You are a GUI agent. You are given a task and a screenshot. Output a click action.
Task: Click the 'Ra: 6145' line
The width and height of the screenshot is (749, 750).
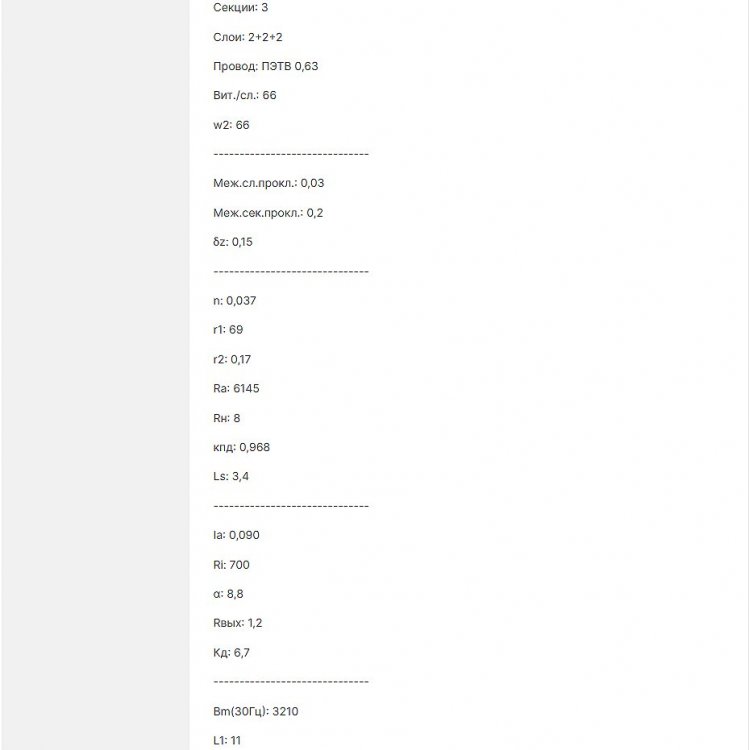pyautogui.click(x=236, y=388)
